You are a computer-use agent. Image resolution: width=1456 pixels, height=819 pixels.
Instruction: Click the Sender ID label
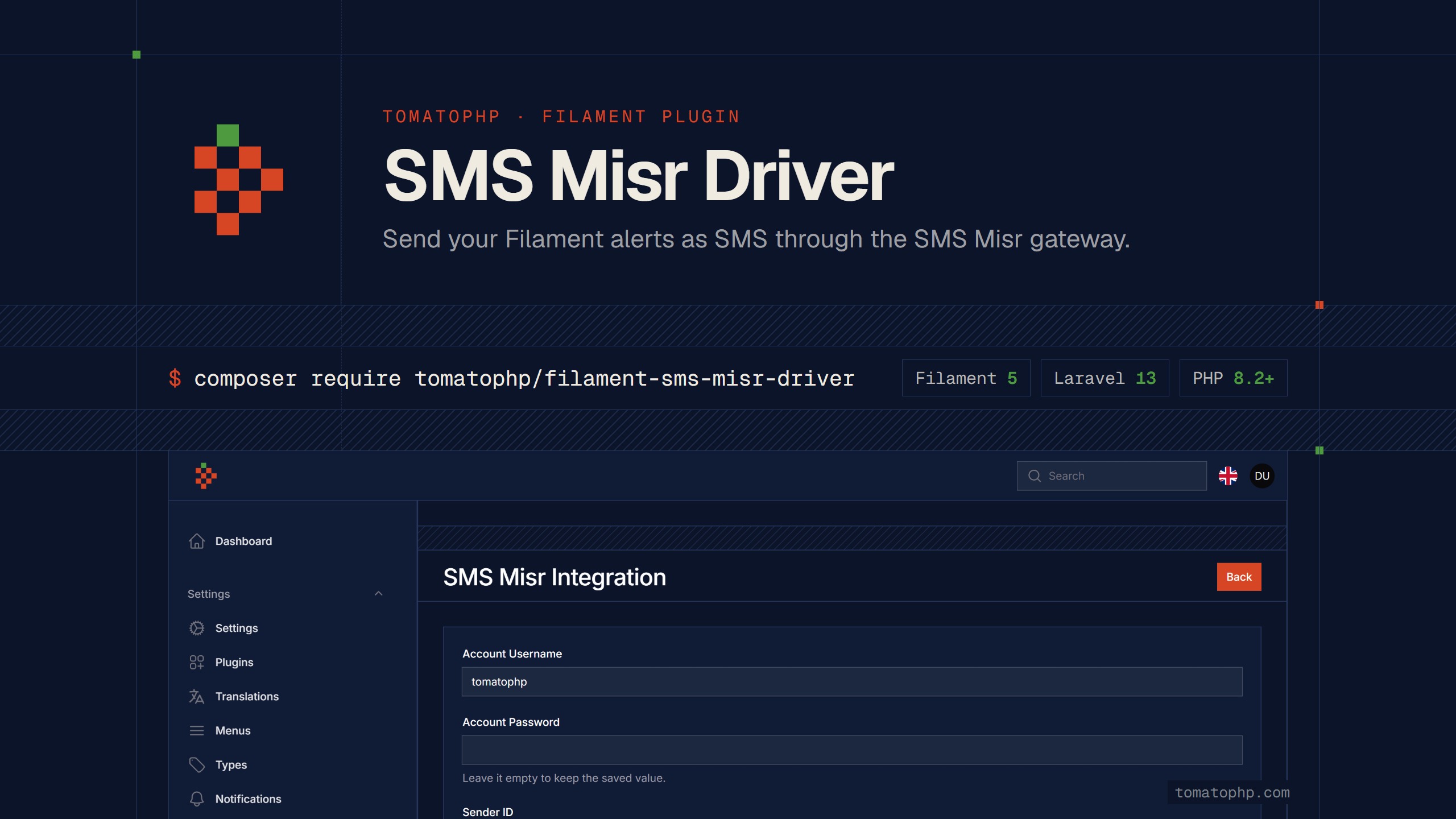tap(487, 812)
